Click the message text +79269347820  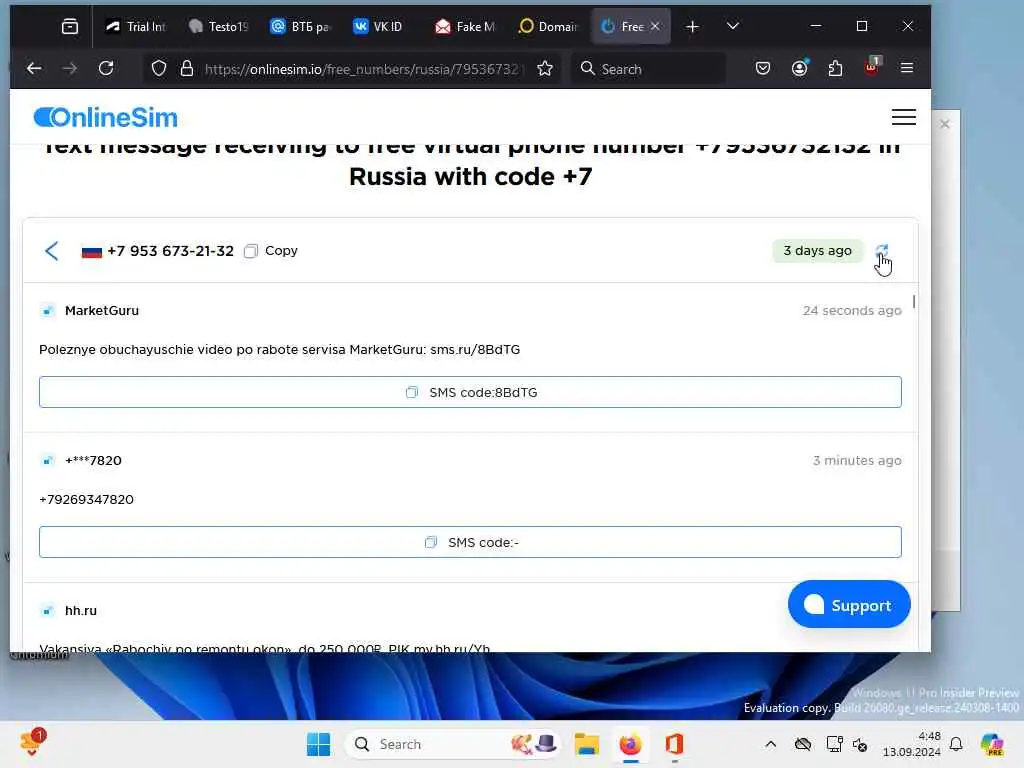tap(86, 500)
